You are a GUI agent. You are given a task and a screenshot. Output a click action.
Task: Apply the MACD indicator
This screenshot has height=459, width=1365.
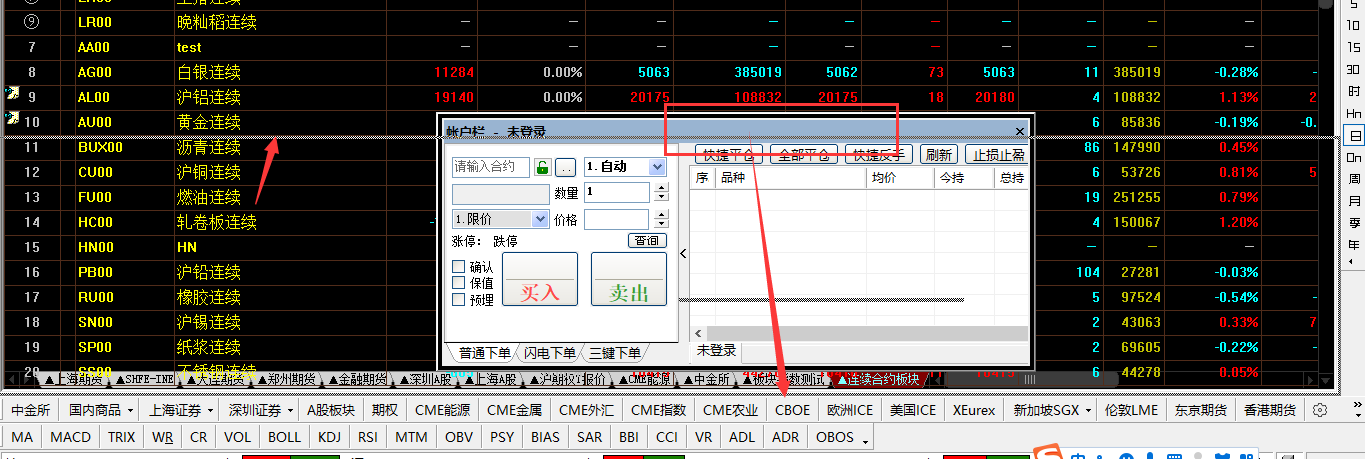tap(70, 437)
